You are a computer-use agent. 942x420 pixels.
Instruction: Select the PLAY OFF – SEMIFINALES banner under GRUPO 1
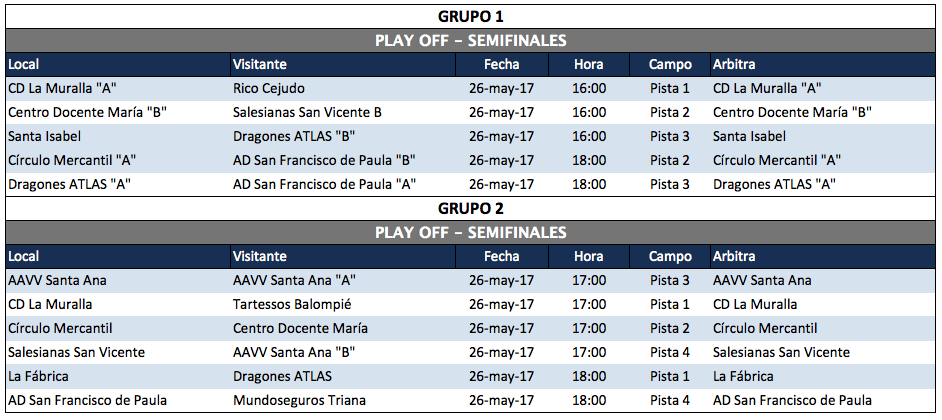[x=470, y=41]
